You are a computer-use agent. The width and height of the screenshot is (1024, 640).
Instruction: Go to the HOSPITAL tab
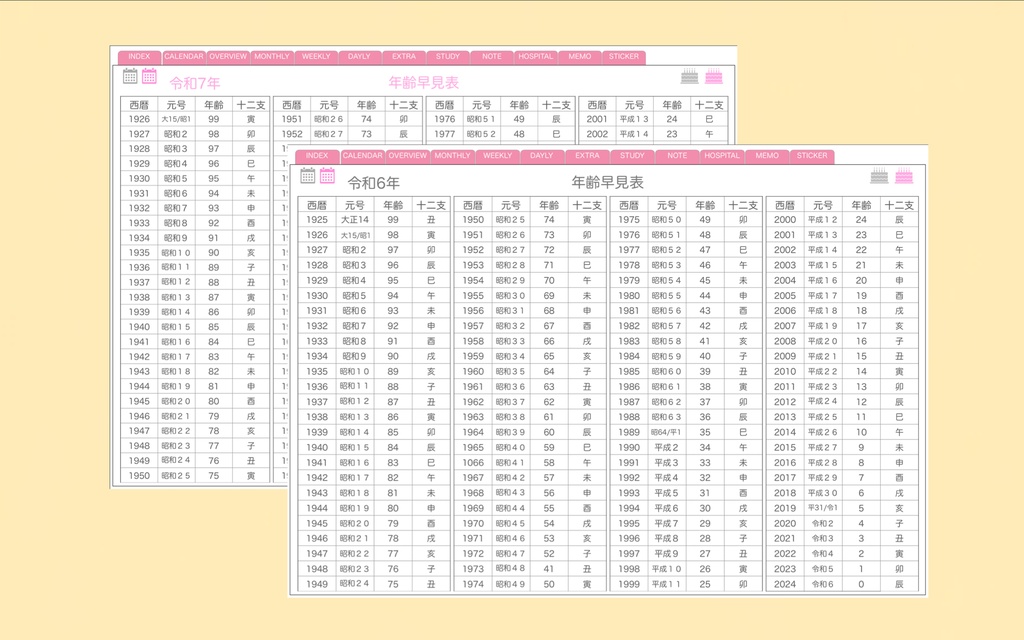pyautogui.click(x=721, y=156)
